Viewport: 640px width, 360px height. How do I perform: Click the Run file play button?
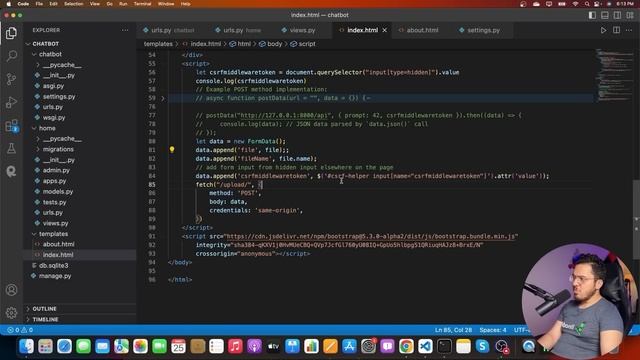603,30
